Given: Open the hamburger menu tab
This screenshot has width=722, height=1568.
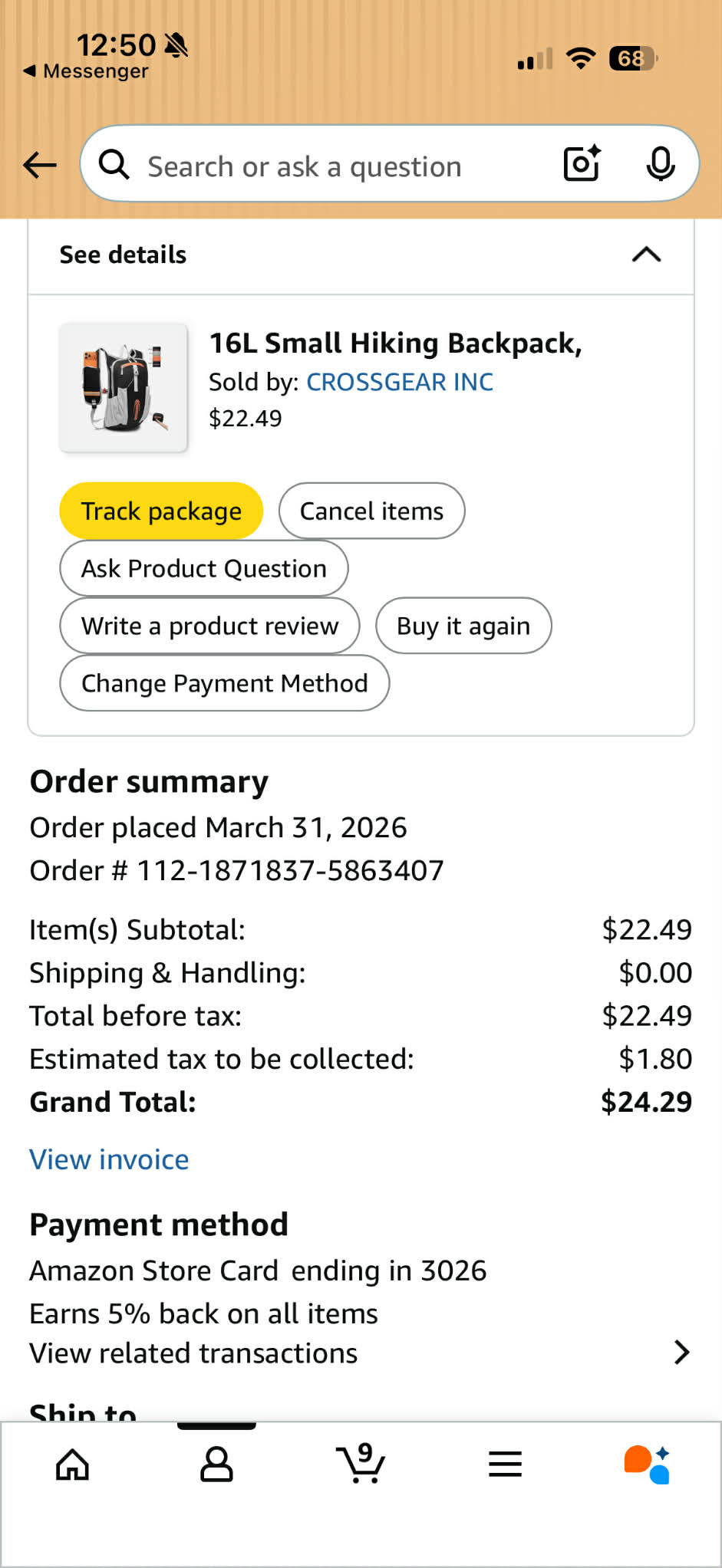Looking at the screenshot, I should (x=505, y=1464).
